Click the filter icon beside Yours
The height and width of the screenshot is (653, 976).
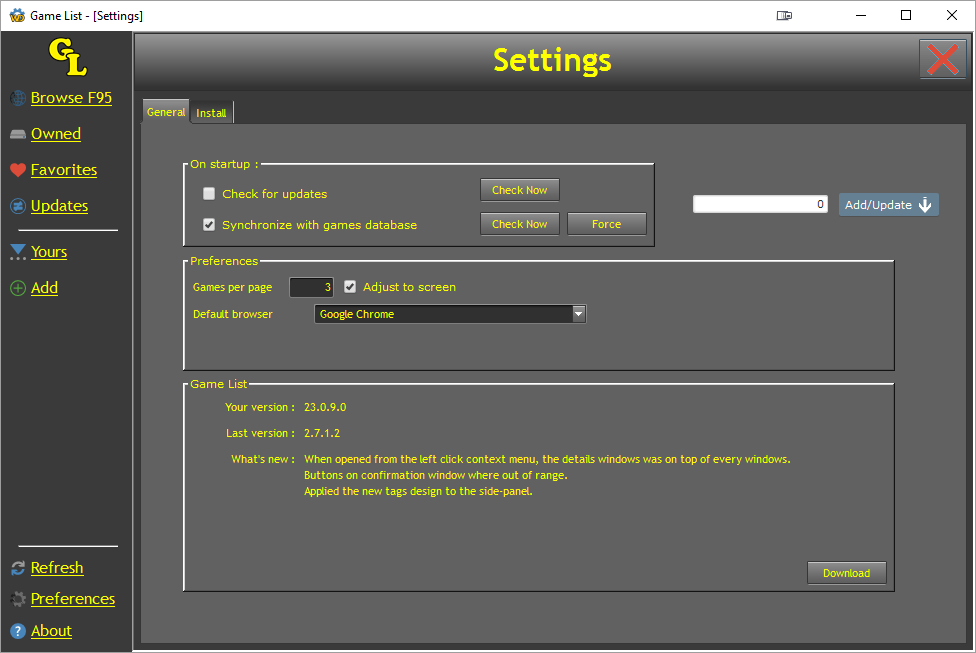(18, 252)
